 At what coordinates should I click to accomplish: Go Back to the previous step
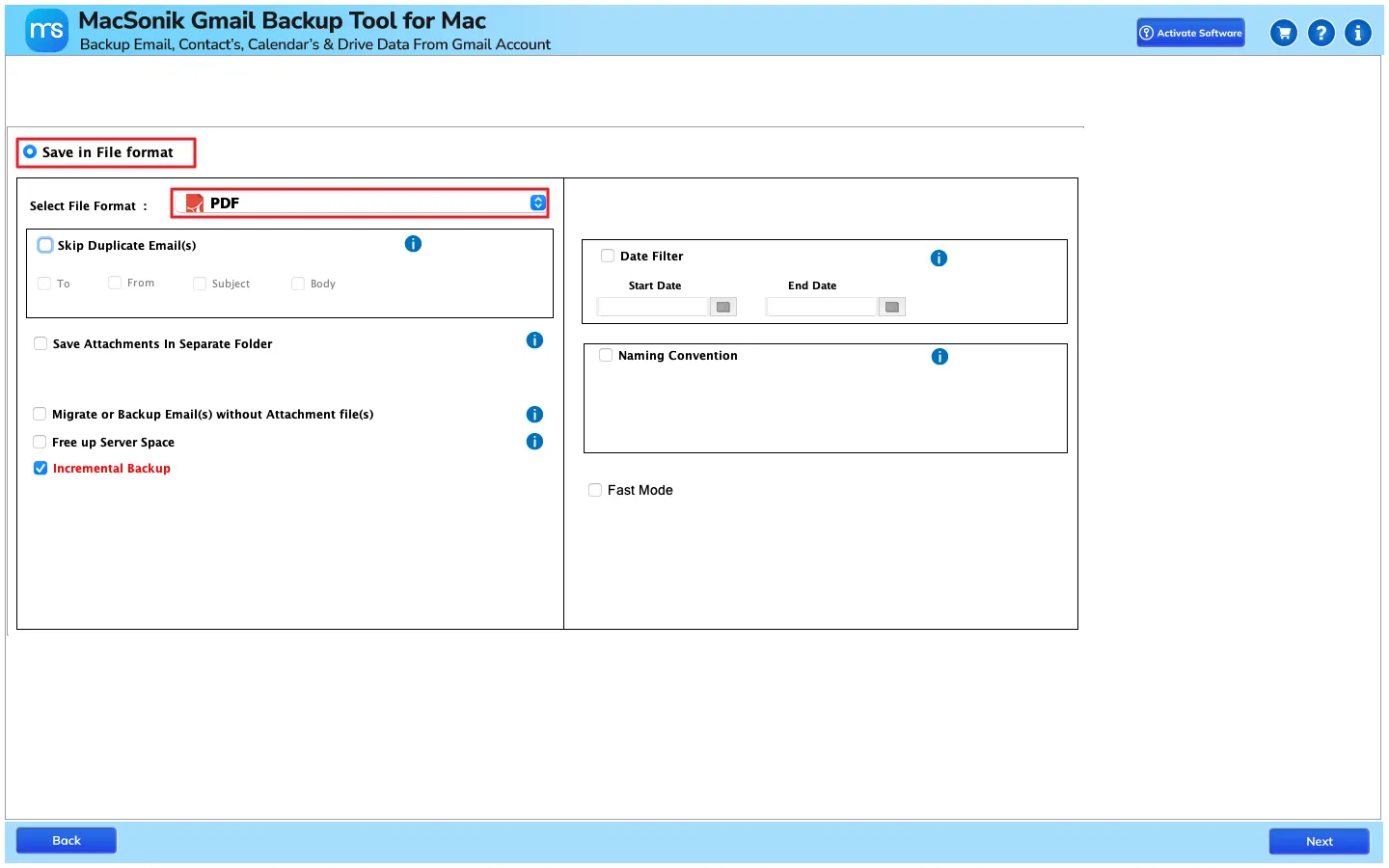[x=67, y=840]
